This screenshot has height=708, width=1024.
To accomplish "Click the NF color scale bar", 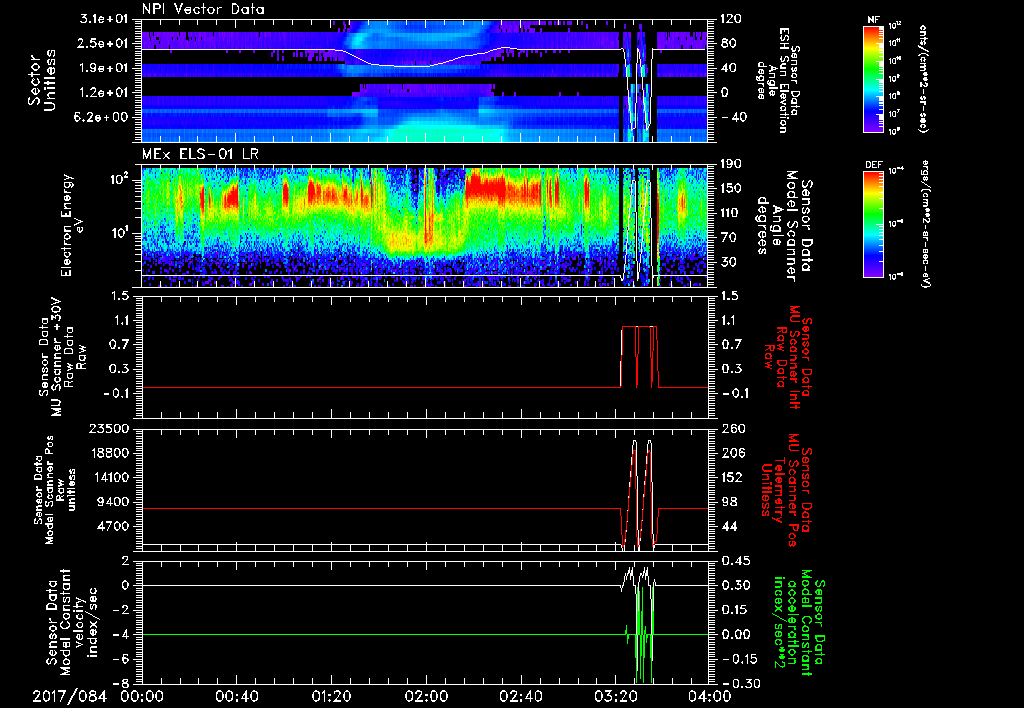I will click(x=870, y=79).
